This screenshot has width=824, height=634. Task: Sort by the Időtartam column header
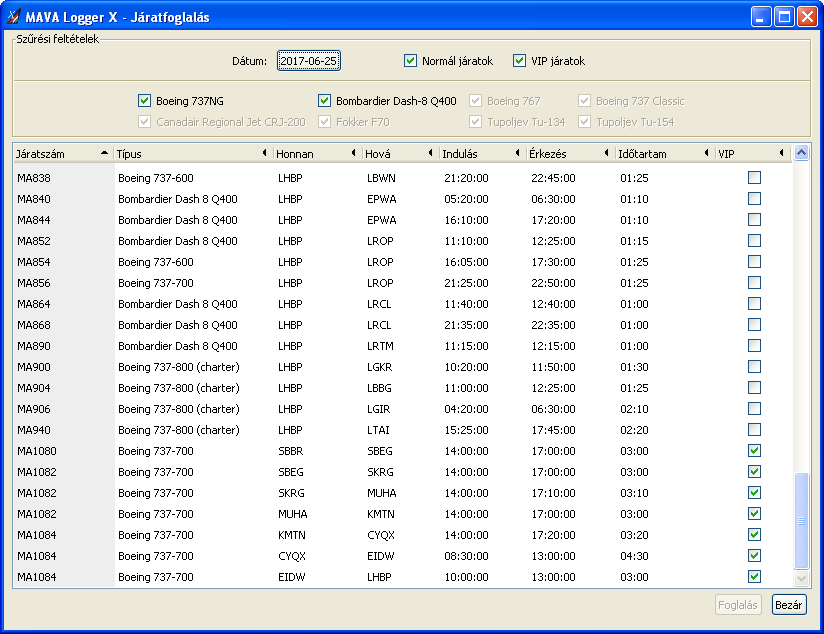tap(664, 154)
